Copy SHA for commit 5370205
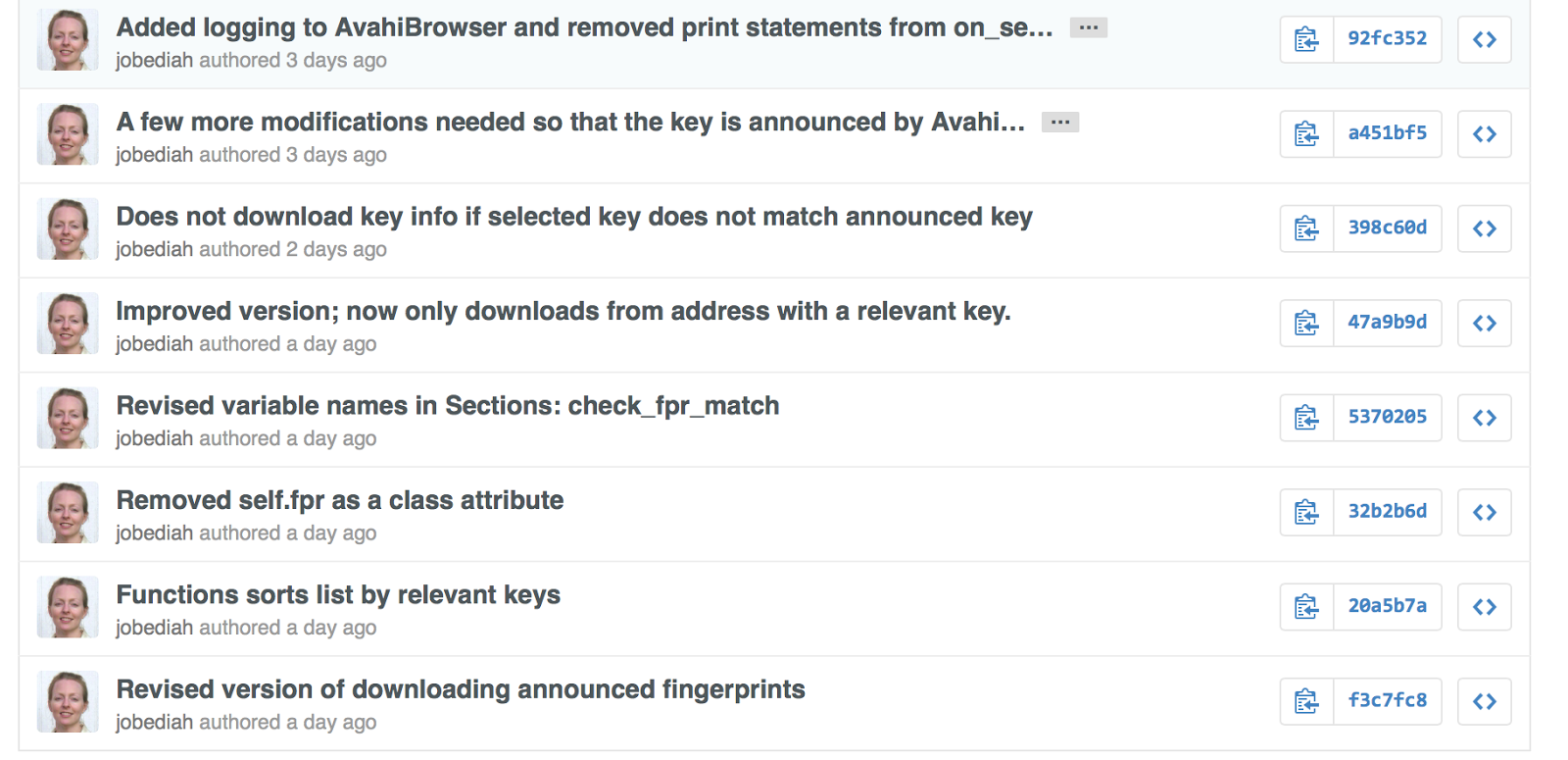The height and width of the screenshot is (760, 1568). pos(1306,418)
